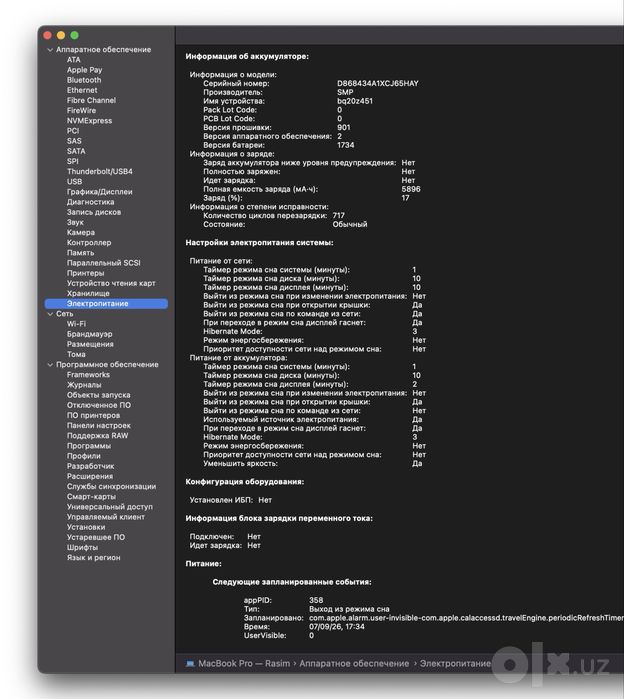The image size is (624, 699).
Task: Select Брандмауэр network entry
Action: [89, 334]
